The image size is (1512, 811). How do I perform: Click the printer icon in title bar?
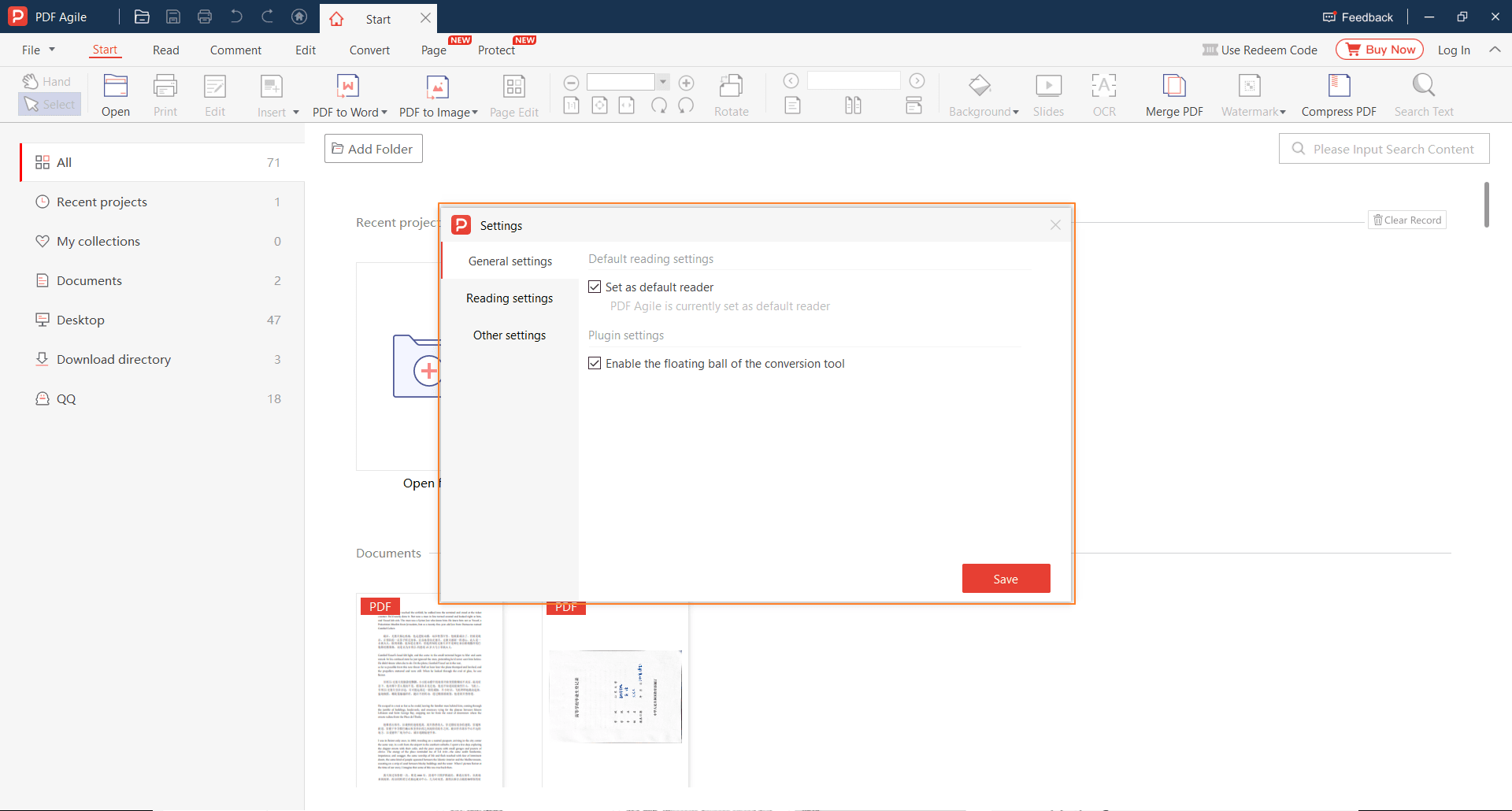(205, 17)
